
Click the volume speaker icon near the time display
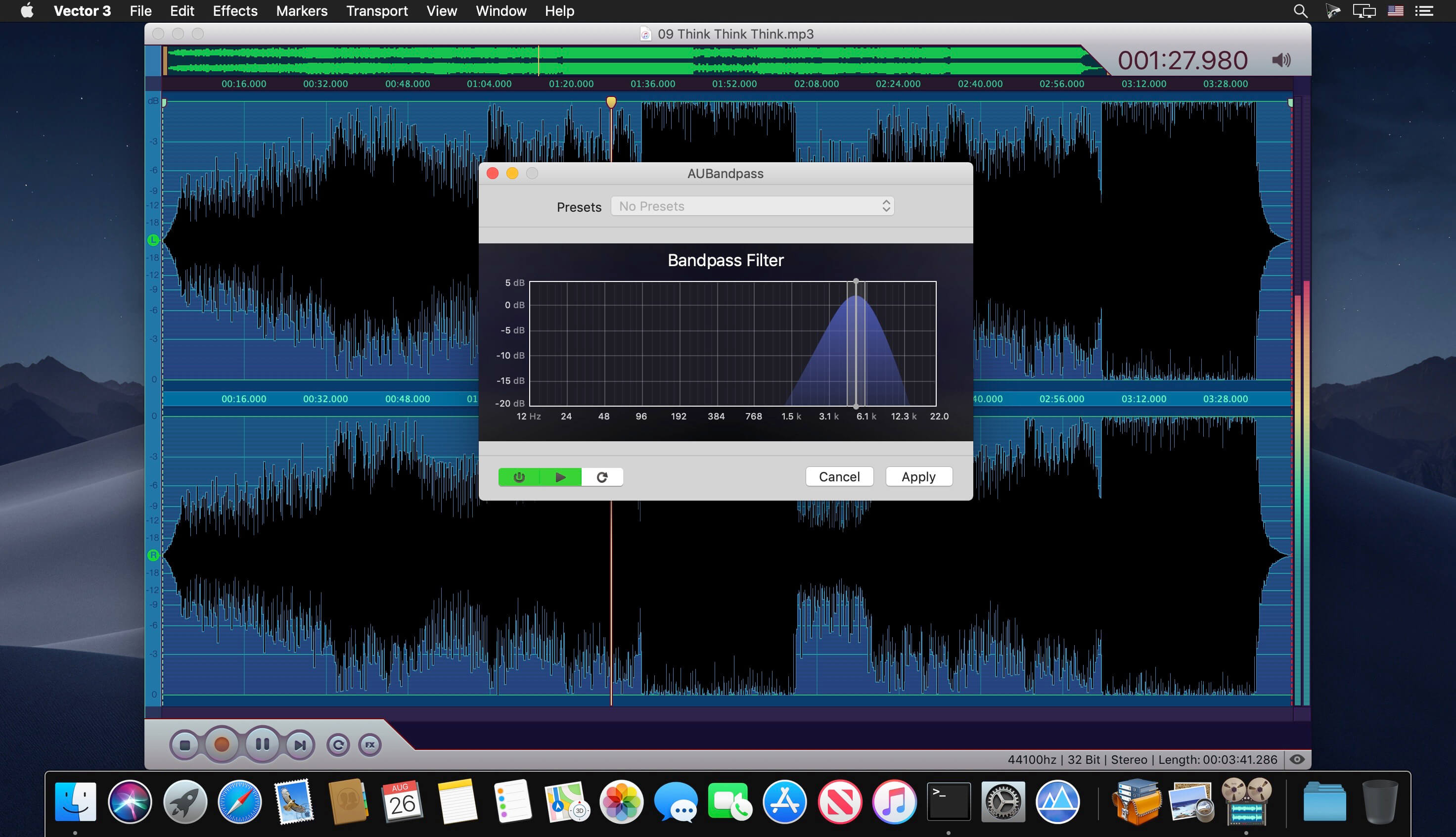coord(1281,60)
